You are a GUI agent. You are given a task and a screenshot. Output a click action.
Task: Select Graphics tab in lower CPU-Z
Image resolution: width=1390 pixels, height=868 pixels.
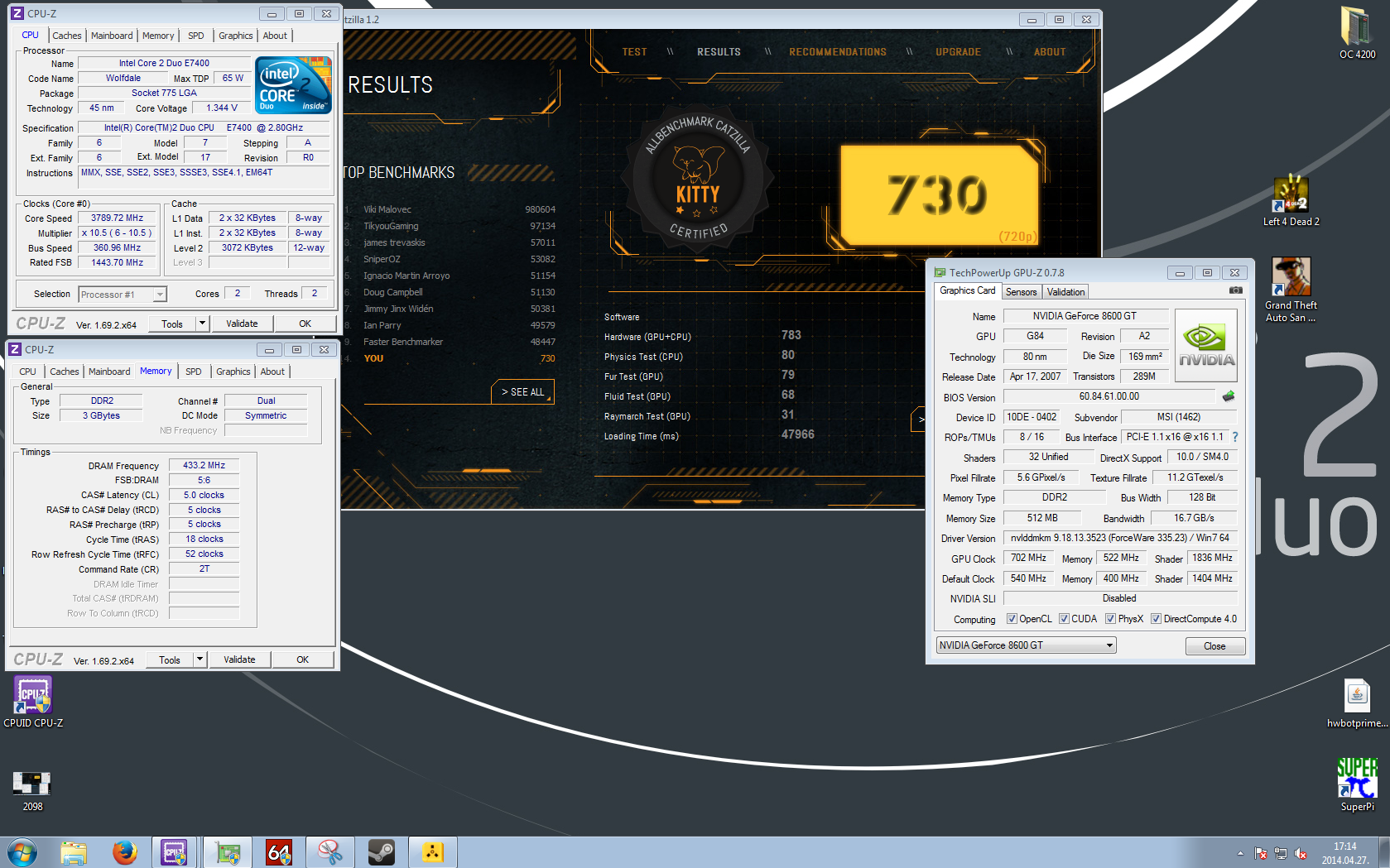pyautogui.click(x=233, y=372)
